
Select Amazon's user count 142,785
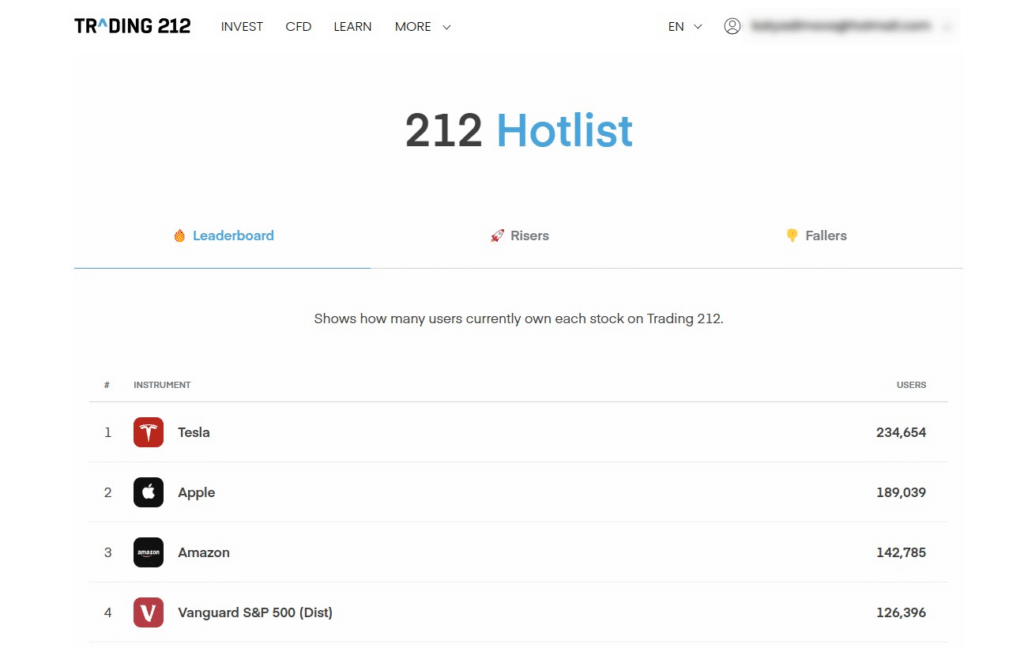click(x=901, y=553)
